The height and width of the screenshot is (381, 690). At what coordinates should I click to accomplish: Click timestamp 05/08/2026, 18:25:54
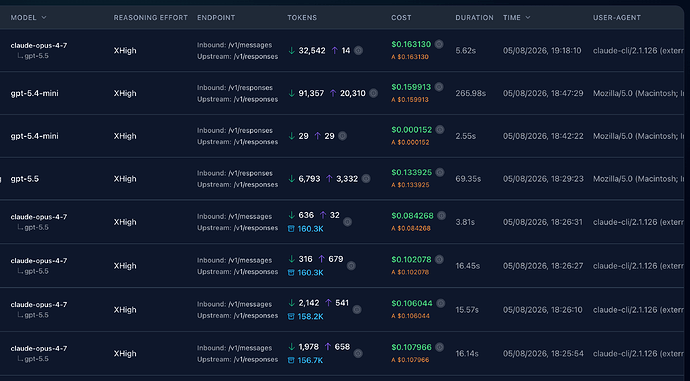click(x=543, y=353)
